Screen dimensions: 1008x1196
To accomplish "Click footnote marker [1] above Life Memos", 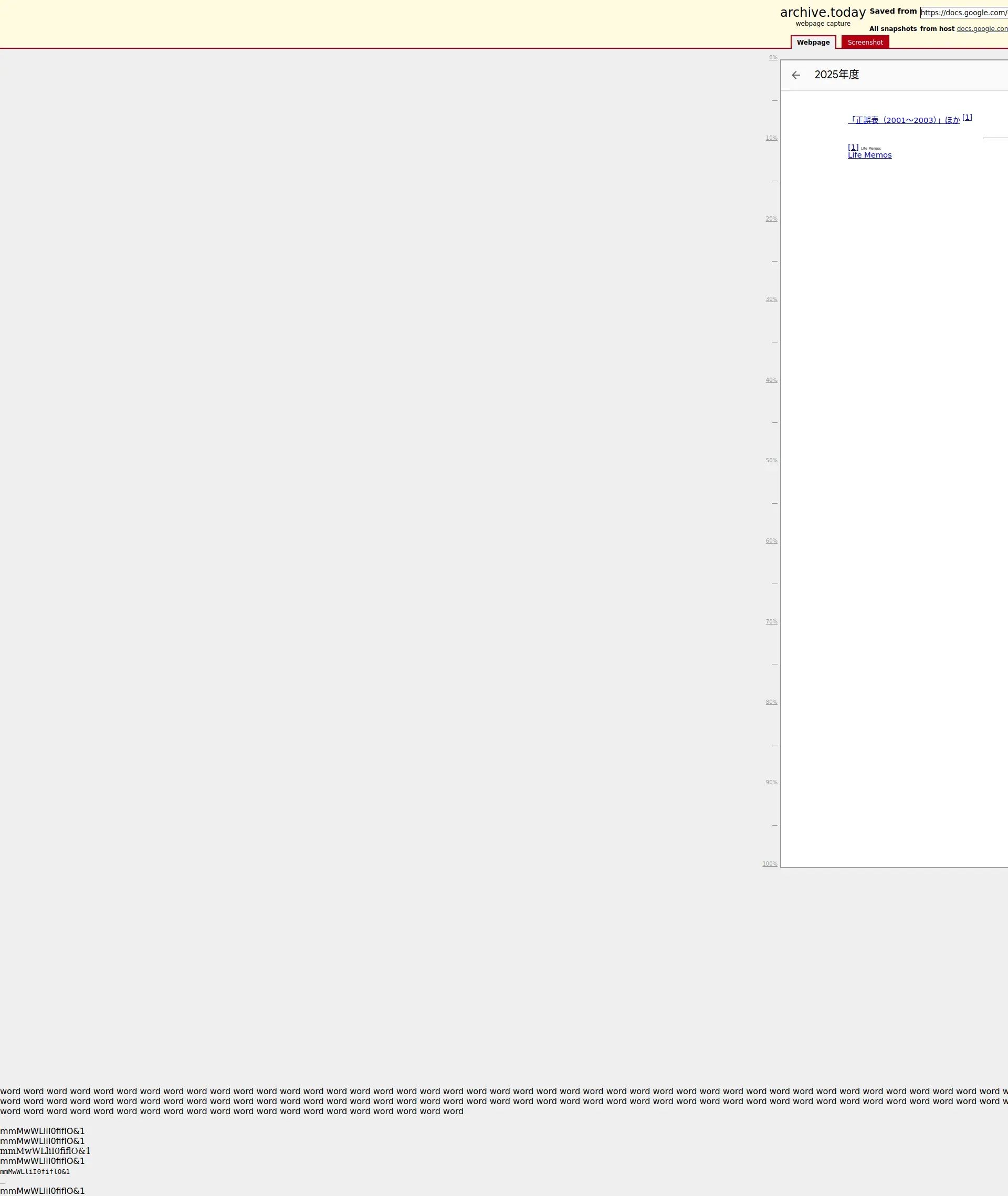I will click(853, 147).
